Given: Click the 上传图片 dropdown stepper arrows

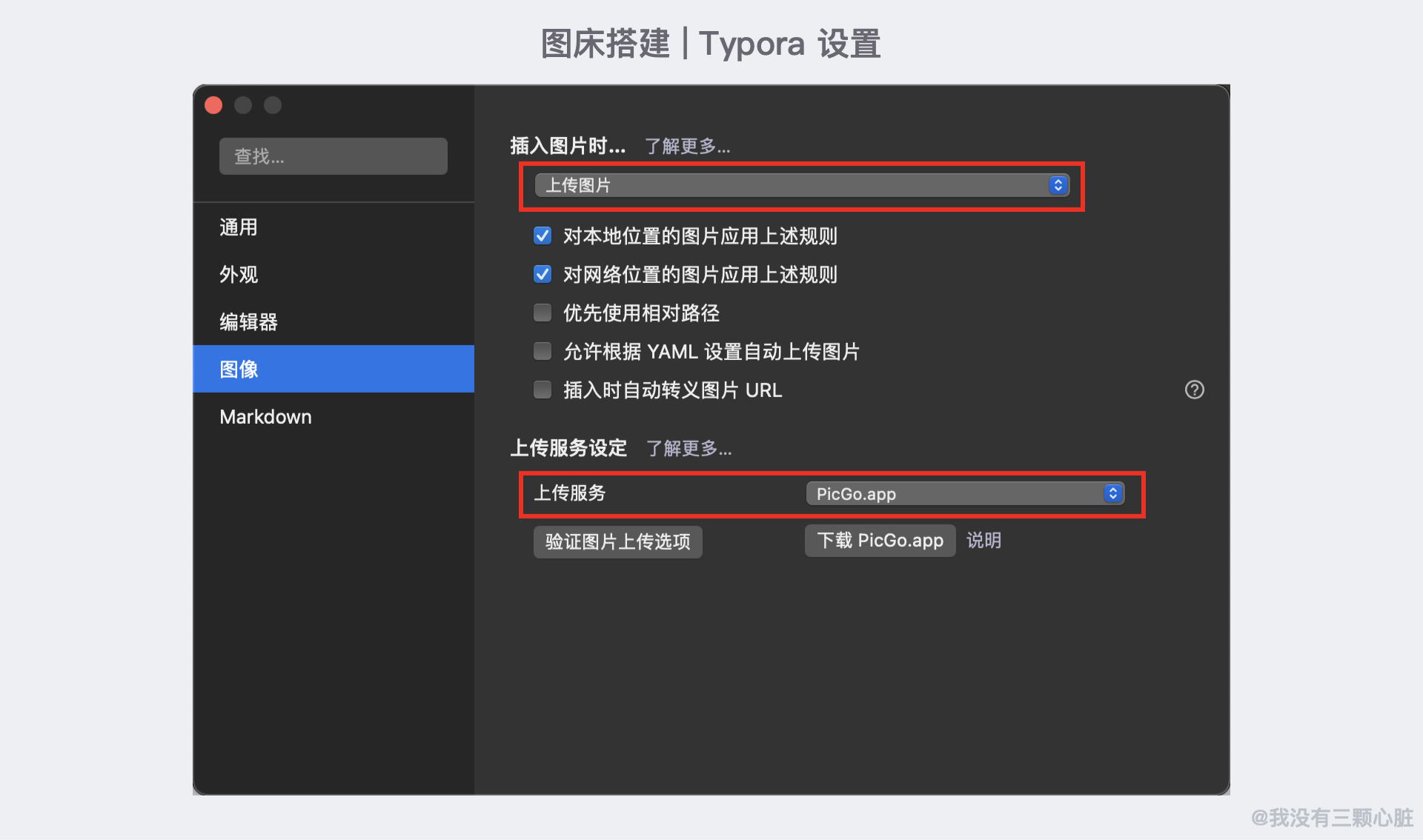Looking at the screenshot, I should point(1058,185).
